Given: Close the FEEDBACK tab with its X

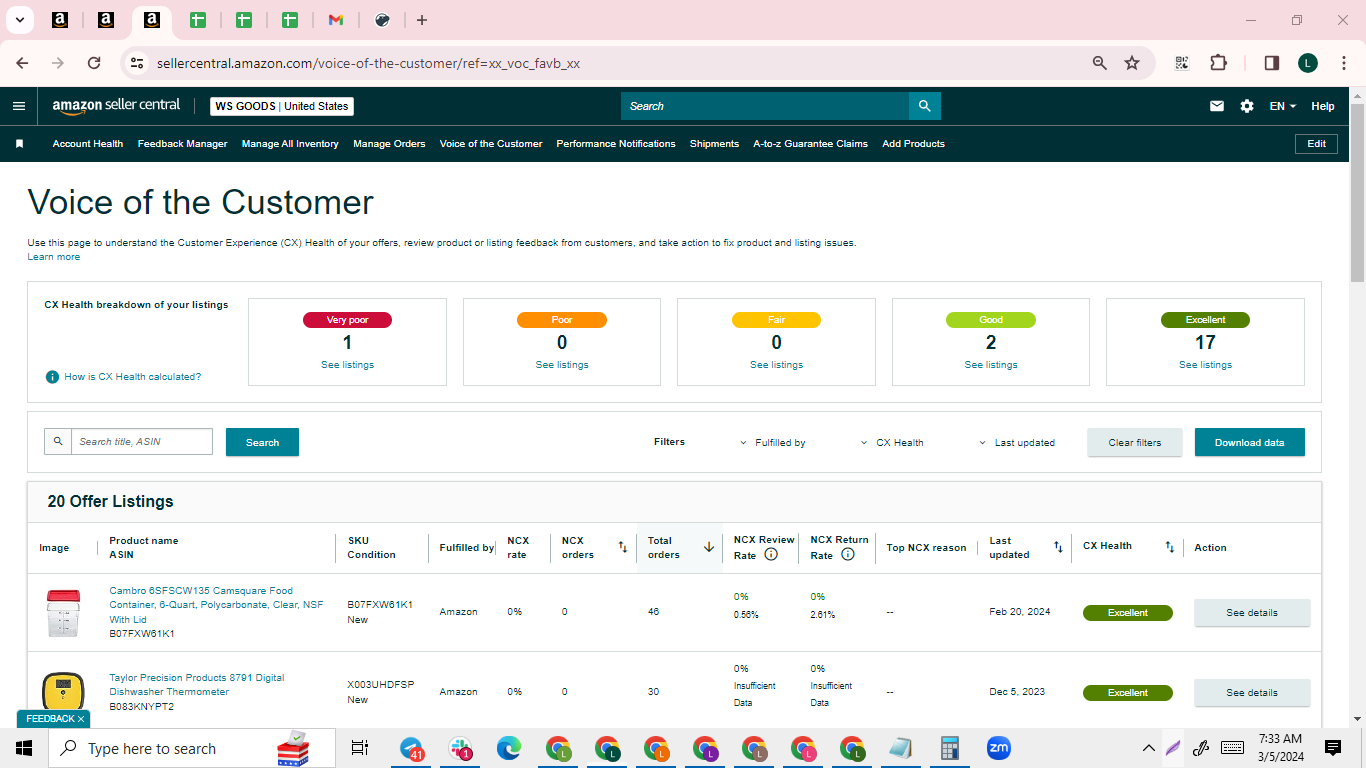Looking at the screenshot, I should point(81,719).
